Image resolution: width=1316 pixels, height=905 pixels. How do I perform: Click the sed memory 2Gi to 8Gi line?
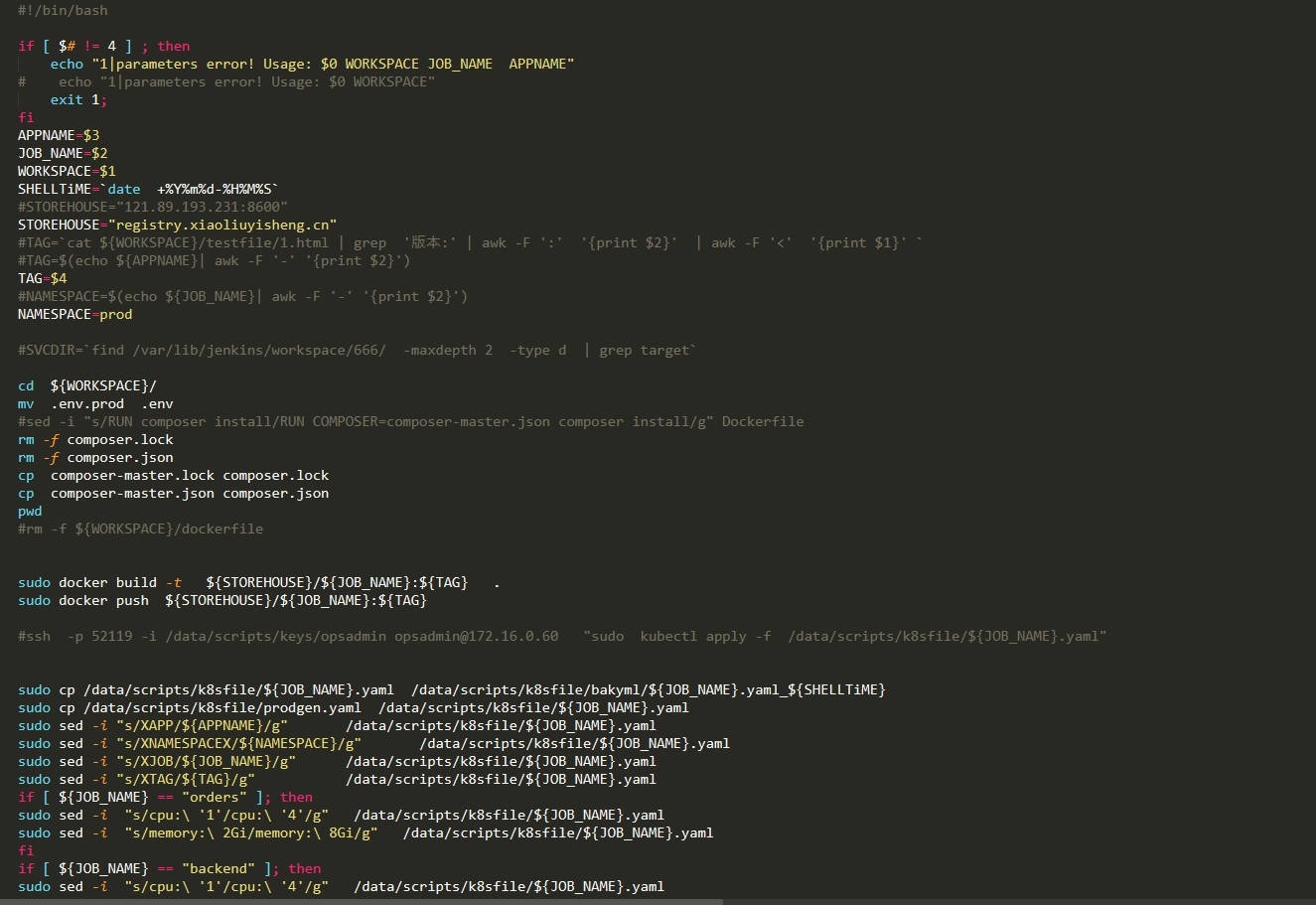(366, 832)
